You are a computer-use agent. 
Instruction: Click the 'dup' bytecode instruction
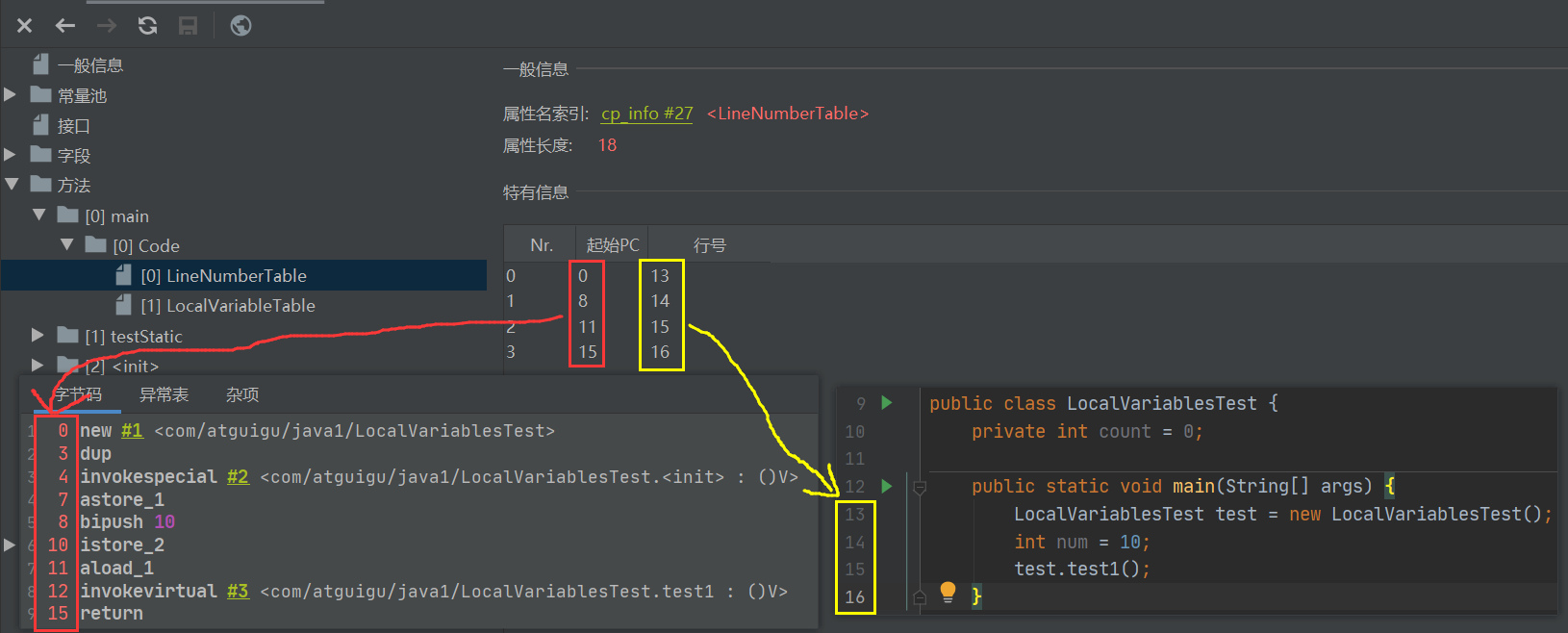pyautogui.click(x=95, y=454)
